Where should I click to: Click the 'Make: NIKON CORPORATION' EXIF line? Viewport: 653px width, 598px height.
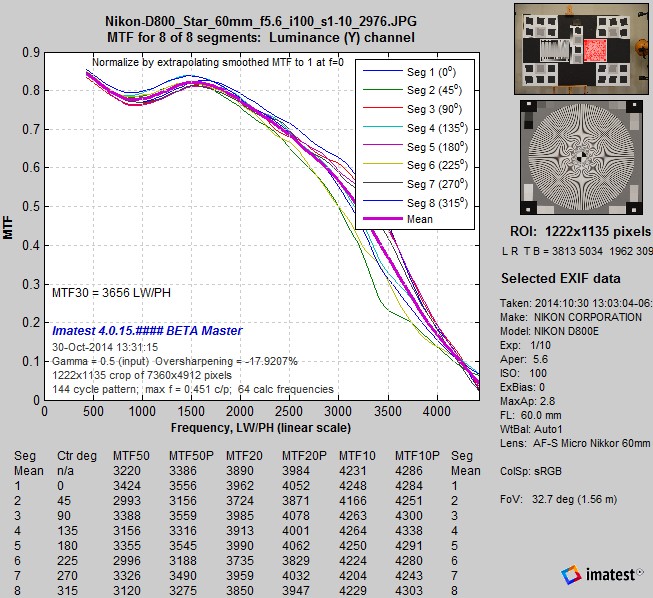(571, 317)
